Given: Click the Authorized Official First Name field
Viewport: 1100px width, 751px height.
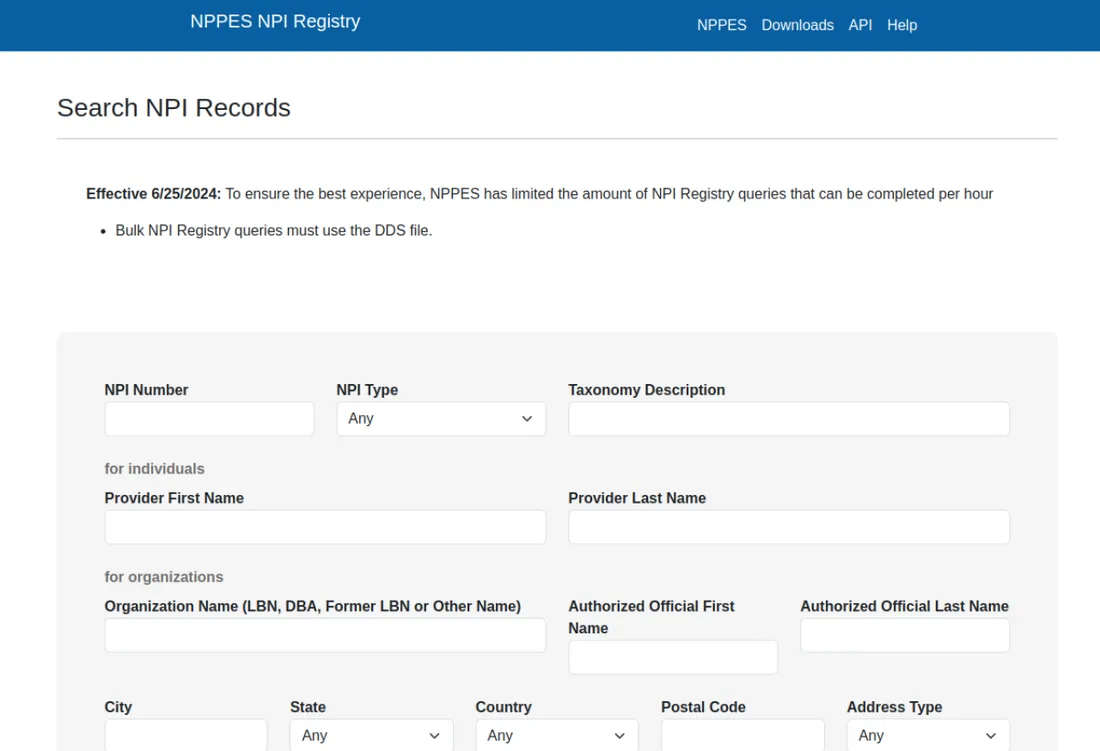Looking at the screenshot, I should click(x=673, y=657).
